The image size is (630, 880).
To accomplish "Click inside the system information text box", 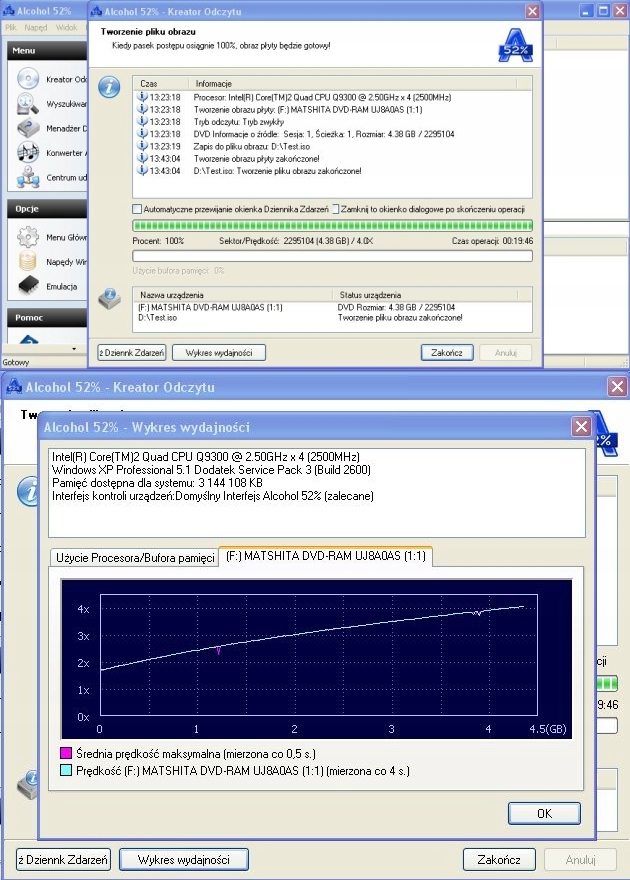I will click(x=317, y=492).
